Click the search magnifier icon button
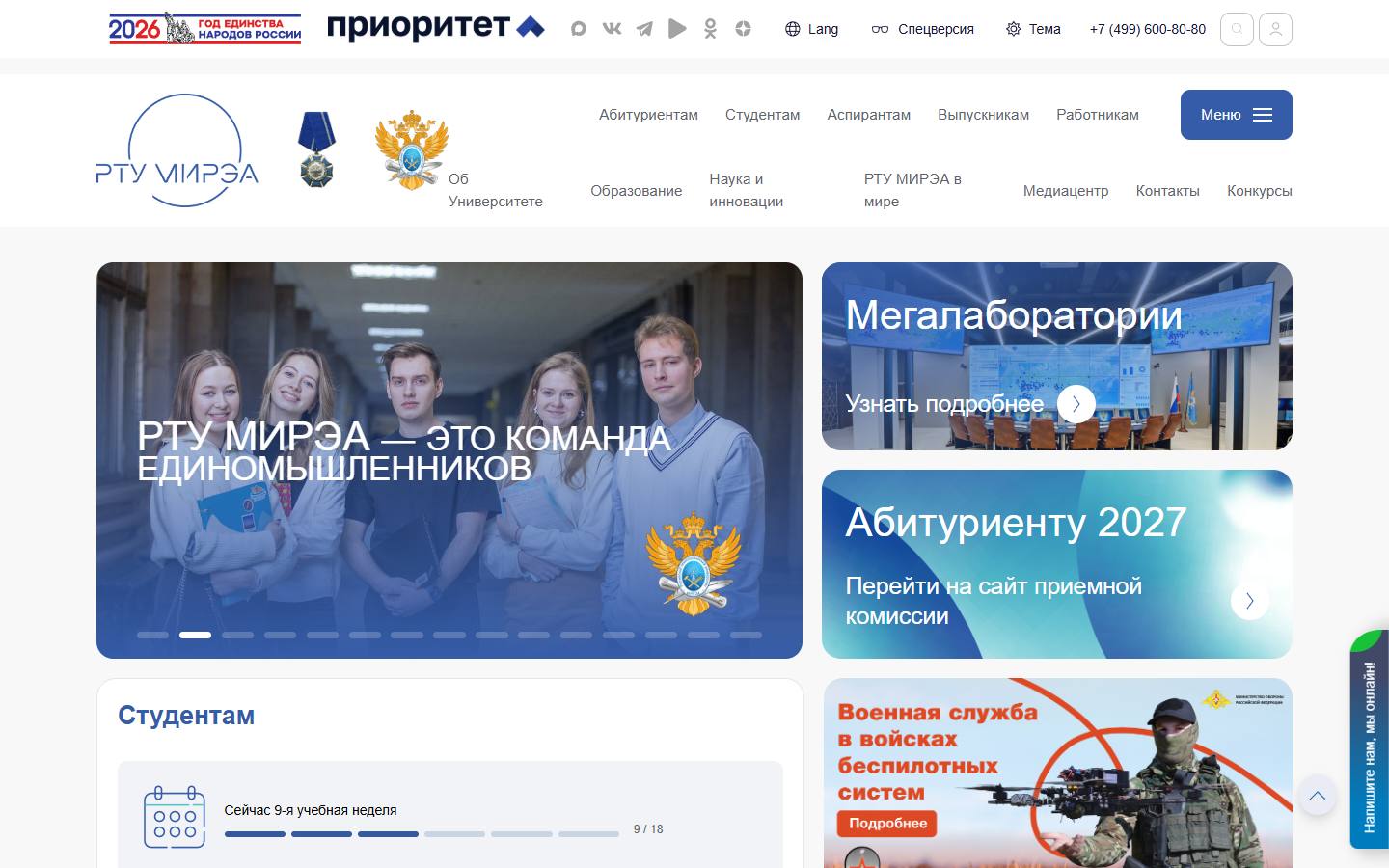Screen dimensions: 1389x868 pyautogui.click(x=1237, y=29)
